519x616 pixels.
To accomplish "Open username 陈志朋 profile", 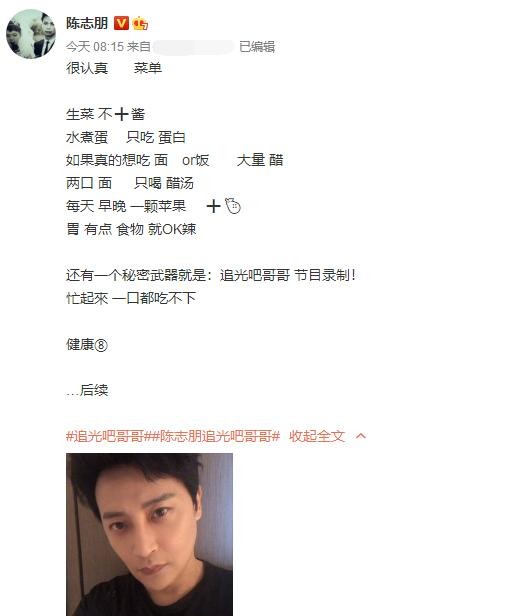I will [x=87, y=23].
